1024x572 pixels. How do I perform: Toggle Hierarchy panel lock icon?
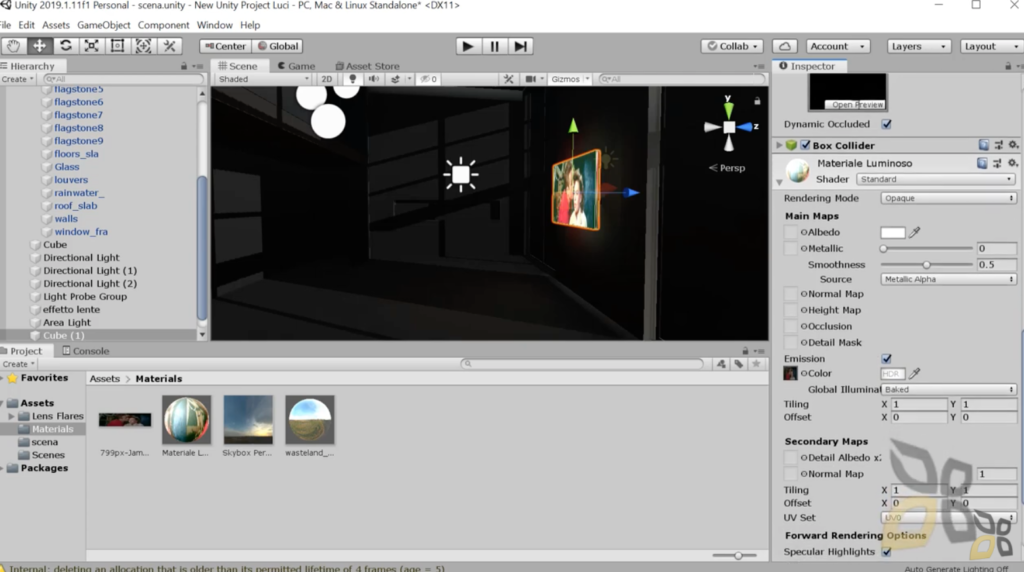pyautogui.click(x=184, y=66)
